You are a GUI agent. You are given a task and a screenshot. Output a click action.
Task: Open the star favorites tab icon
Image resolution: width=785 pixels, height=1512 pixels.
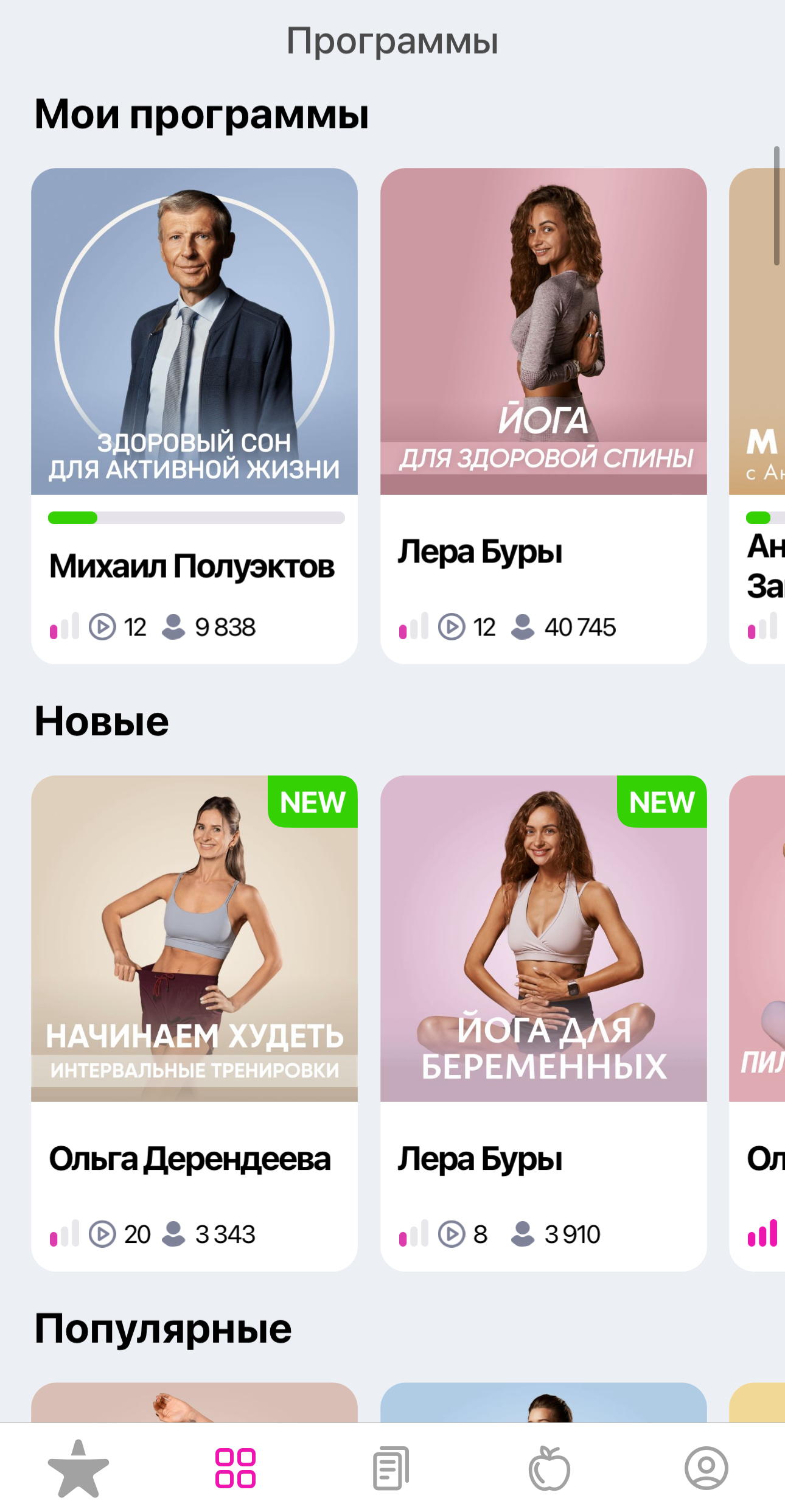click(78, 1468)
